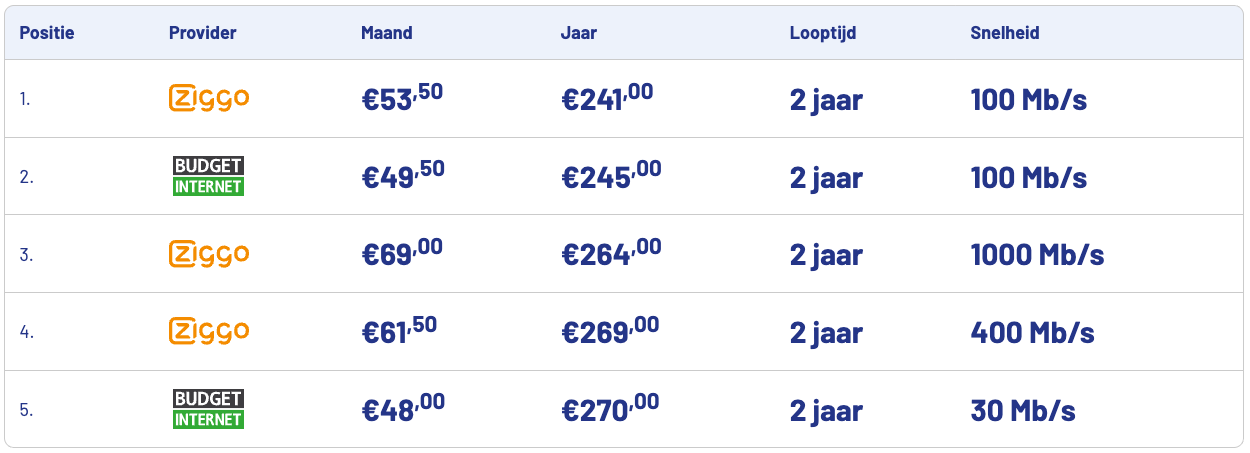Screen dimensions: 1250x453
Task: Click the €269,00 yearly price
Action: (610, 331)
